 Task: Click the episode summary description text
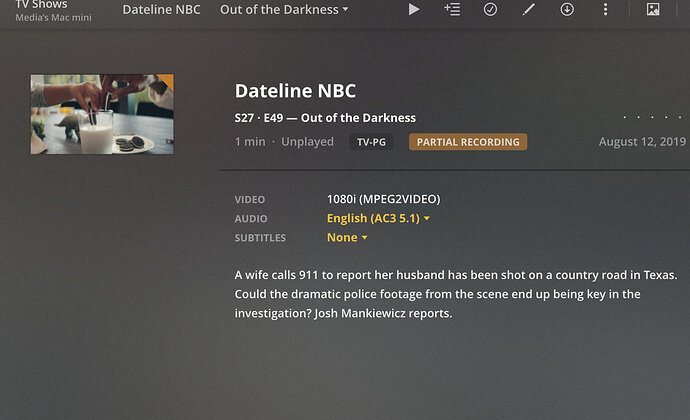tap(456, 294)
